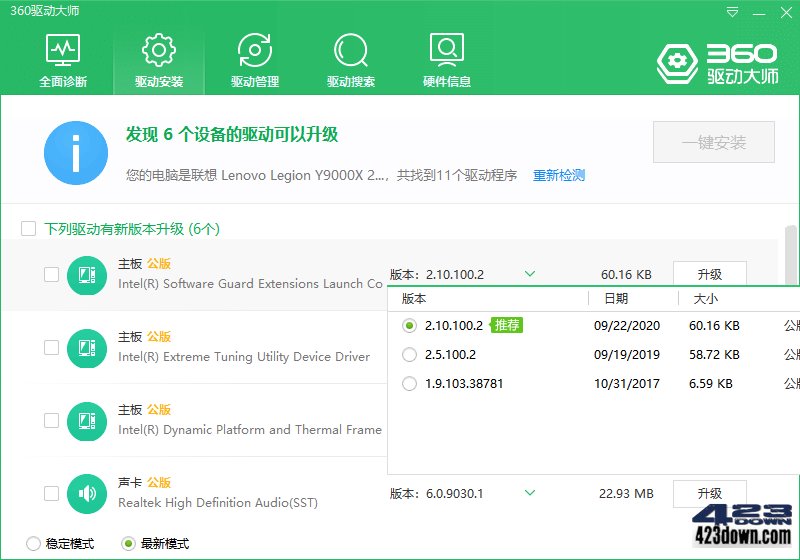The width and height of the screenshot is (800, 560).
Task: Open the 驱动管理 refresh icon
Action: [255, 50]
